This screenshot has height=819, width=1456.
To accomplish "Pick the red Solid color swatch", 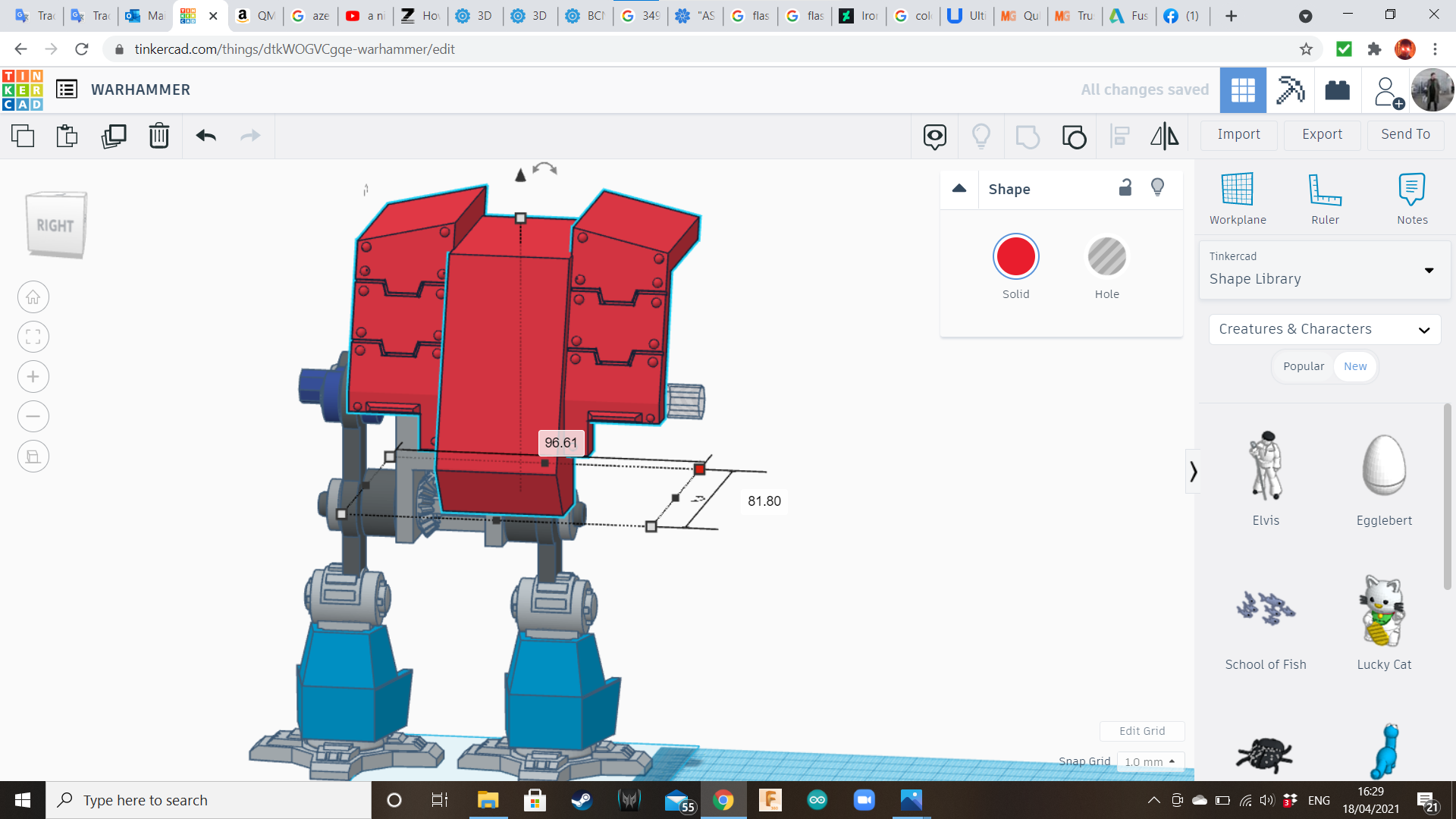I will 1015,258.
